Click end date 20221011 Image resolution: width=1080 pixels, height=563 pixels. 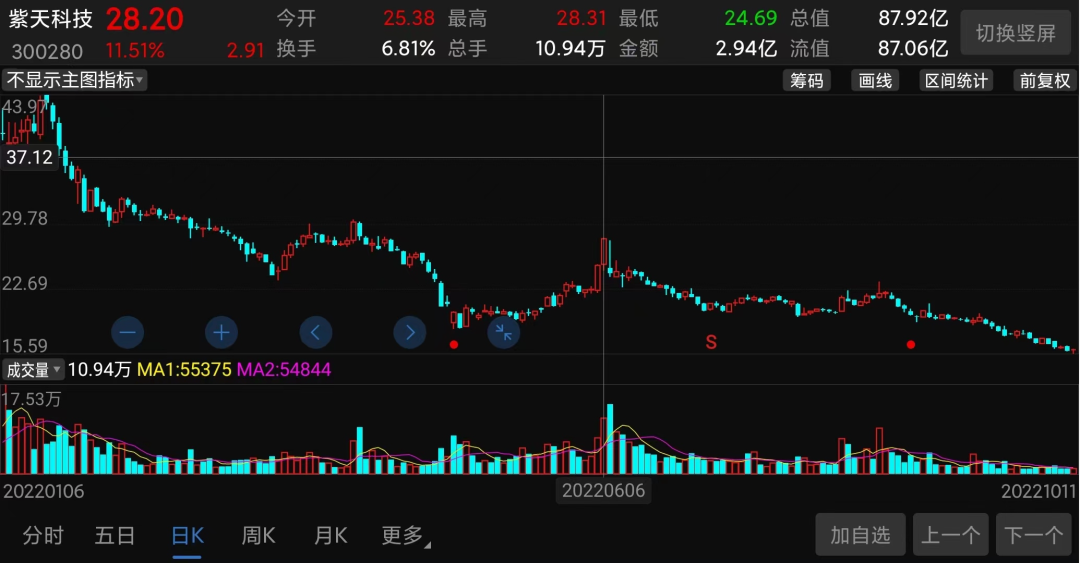pyautogui.click(x=1038, y=491)
